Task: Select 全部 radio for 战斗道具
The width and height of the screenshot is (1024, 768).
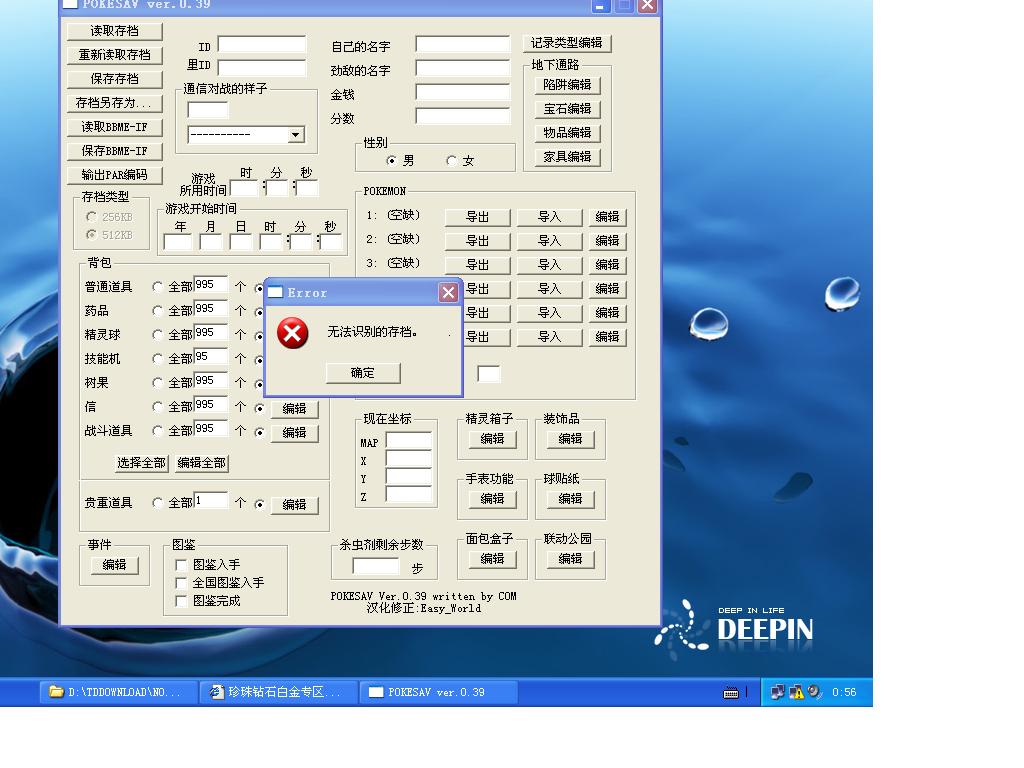Action: point(157,431)
